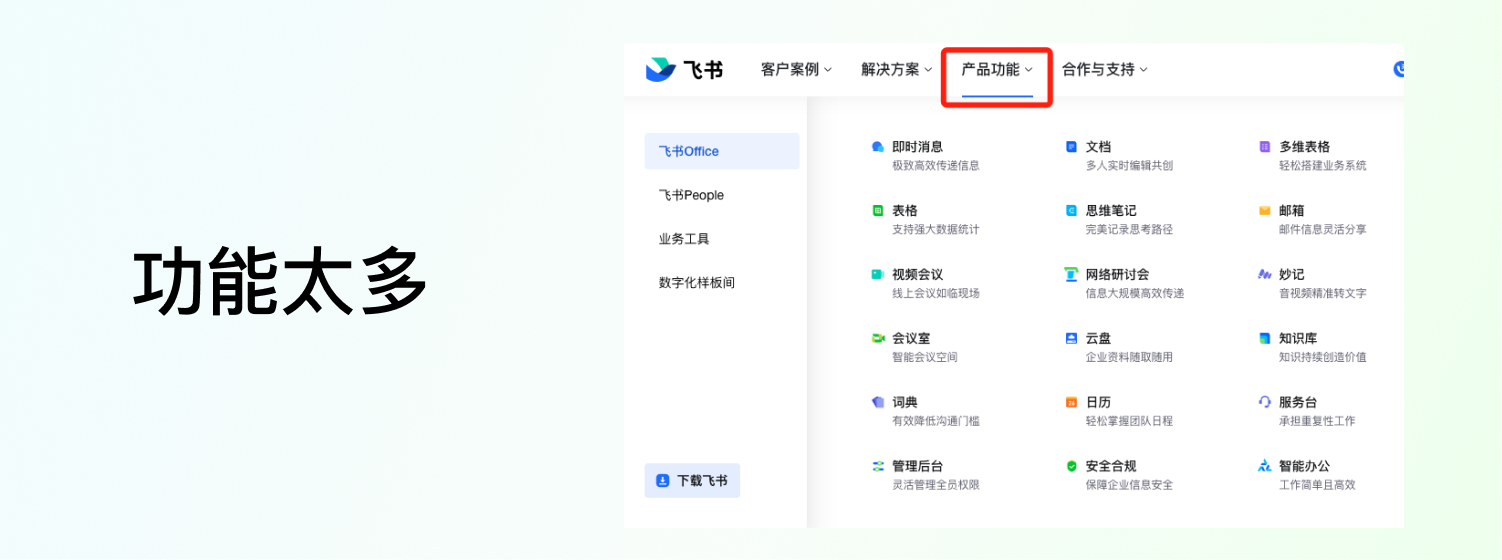The width and height of the screenshot is (1502, 560).
Task: Click the 服务台 headset icon
Action: point(1264,402)
